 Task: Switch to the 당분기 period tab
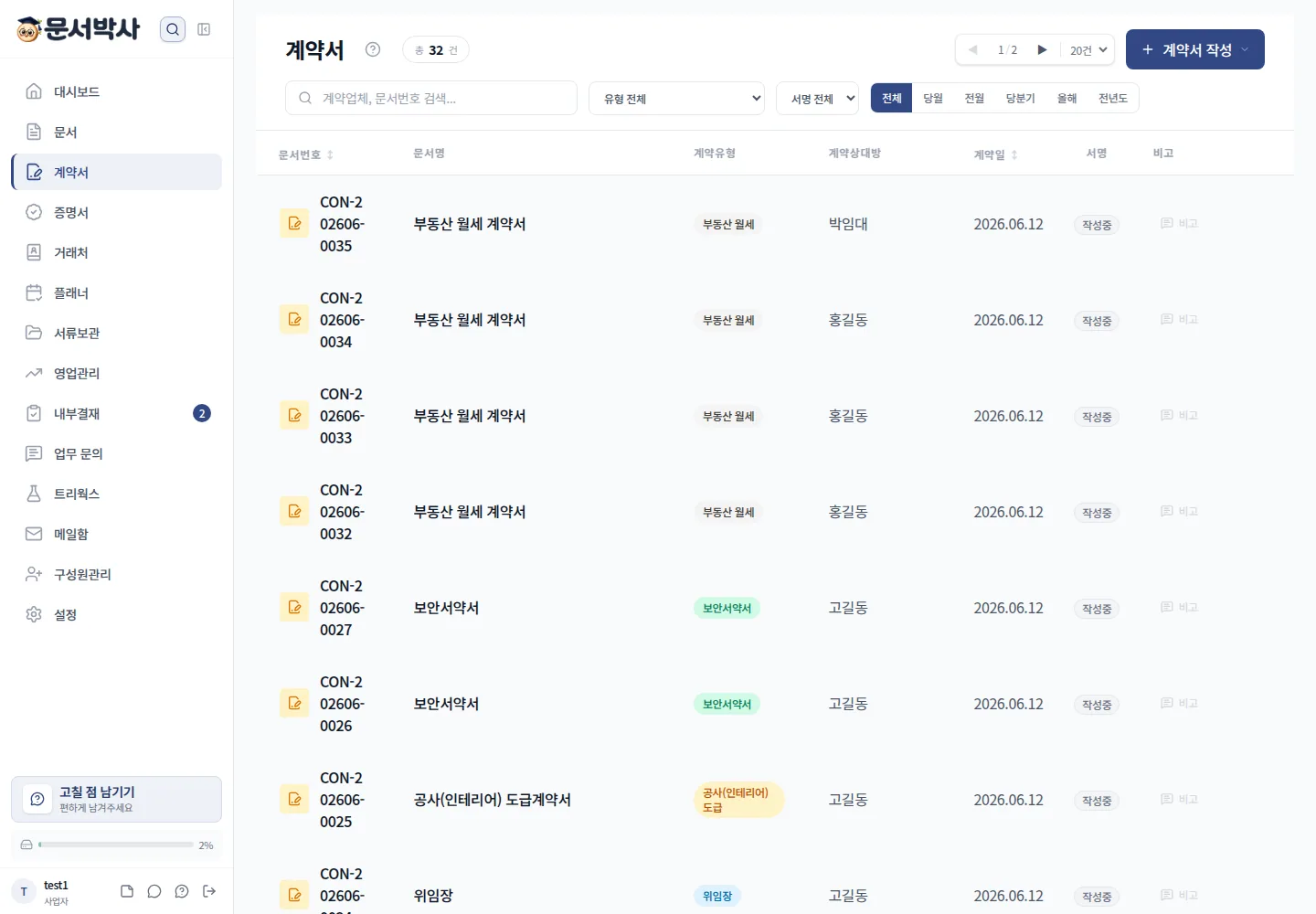pyautogui.click(x=1020, y=98)
